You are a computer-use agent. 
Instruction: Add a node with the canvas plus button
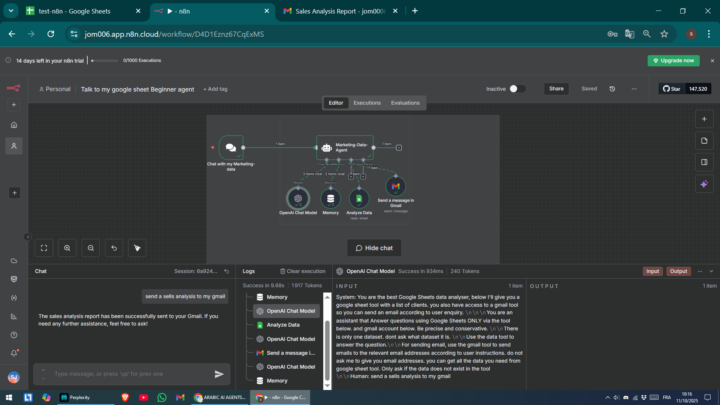704,119
